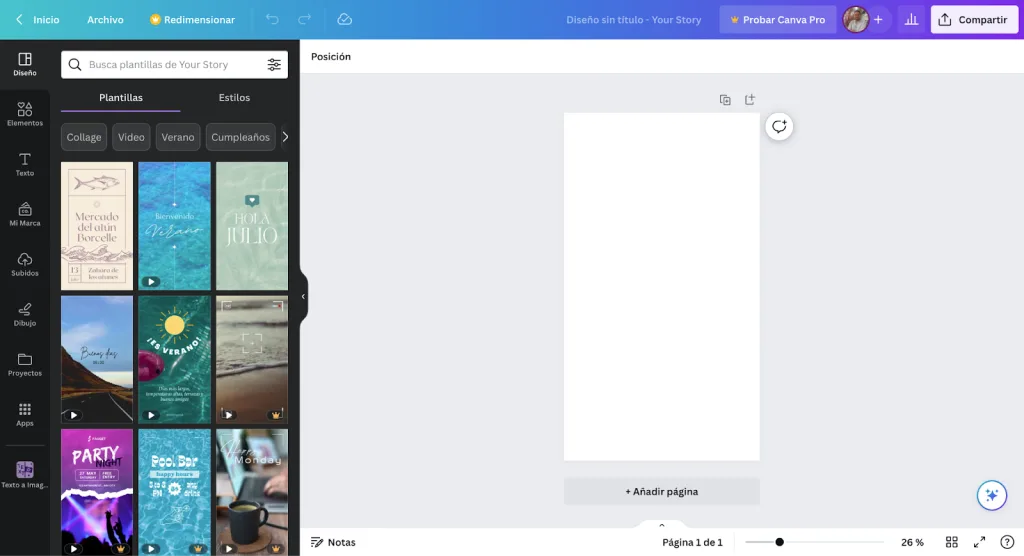Screen dimensions: 1024x556
Task: Click the Compartir button
Action: 974,20
